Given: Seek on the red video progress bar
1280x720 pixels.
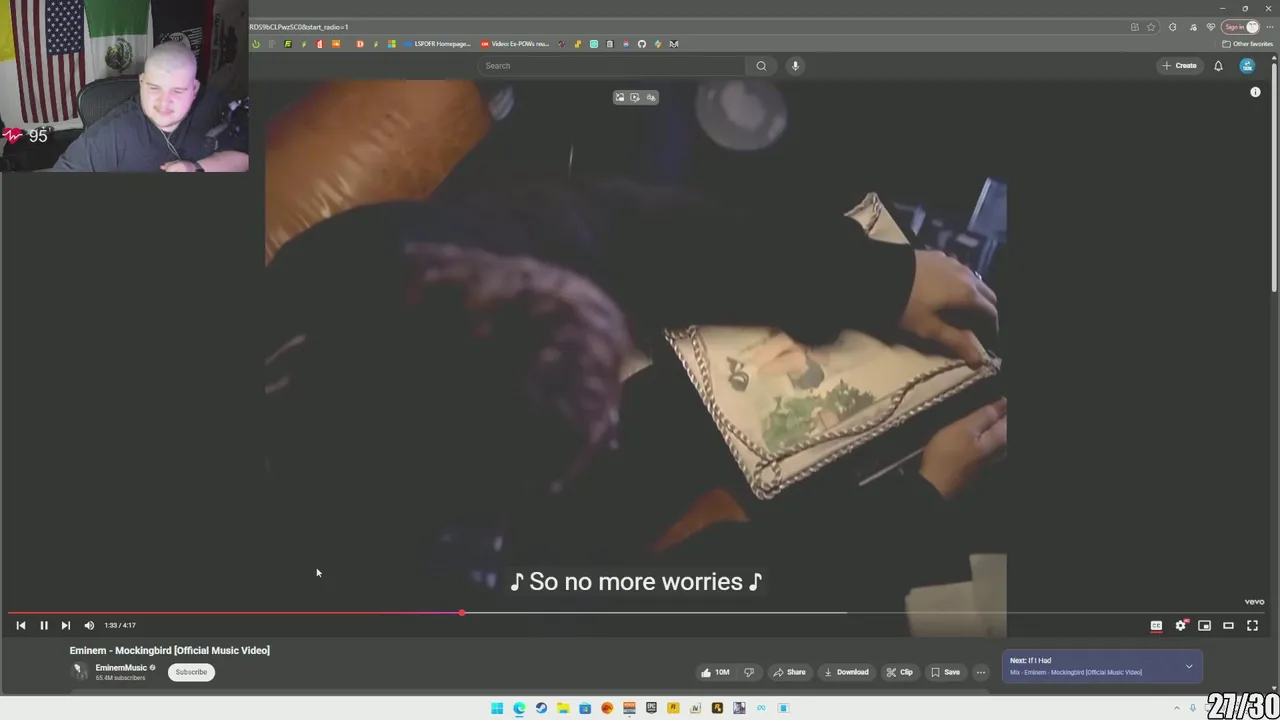Looking at the screenshot, I should click(235, 613).
